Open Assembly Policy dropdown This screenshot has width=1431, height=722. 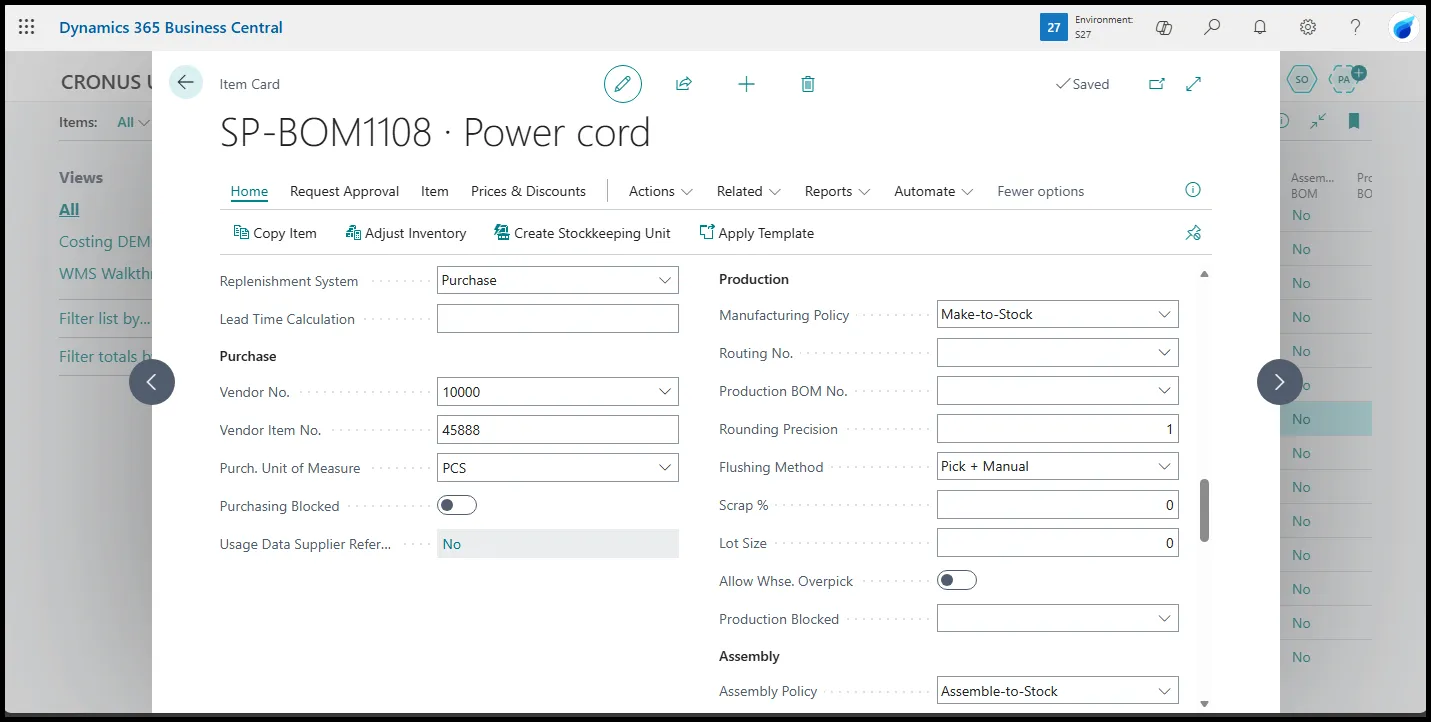[x=1164, y=691]
